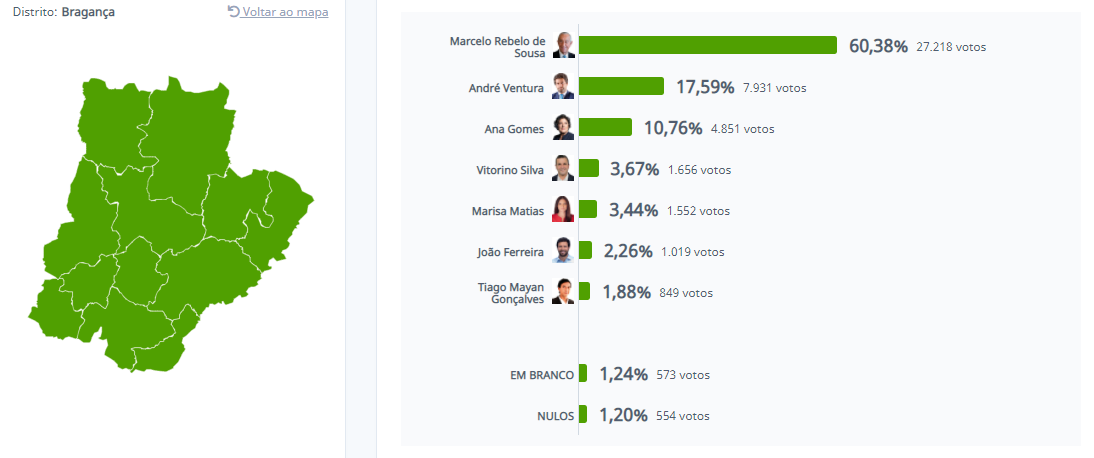The height and width of the screenshot is (458, 1094).
Task: Click the NULOS vote bar
Action: [583, 415]
